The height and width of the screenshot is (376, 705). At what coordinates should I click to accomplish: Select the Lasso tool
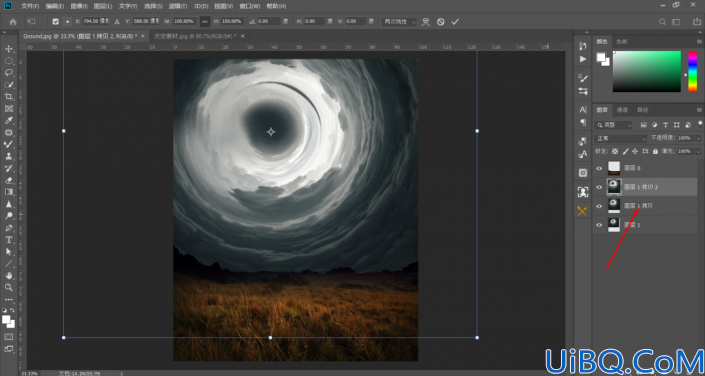coord(9,73)
